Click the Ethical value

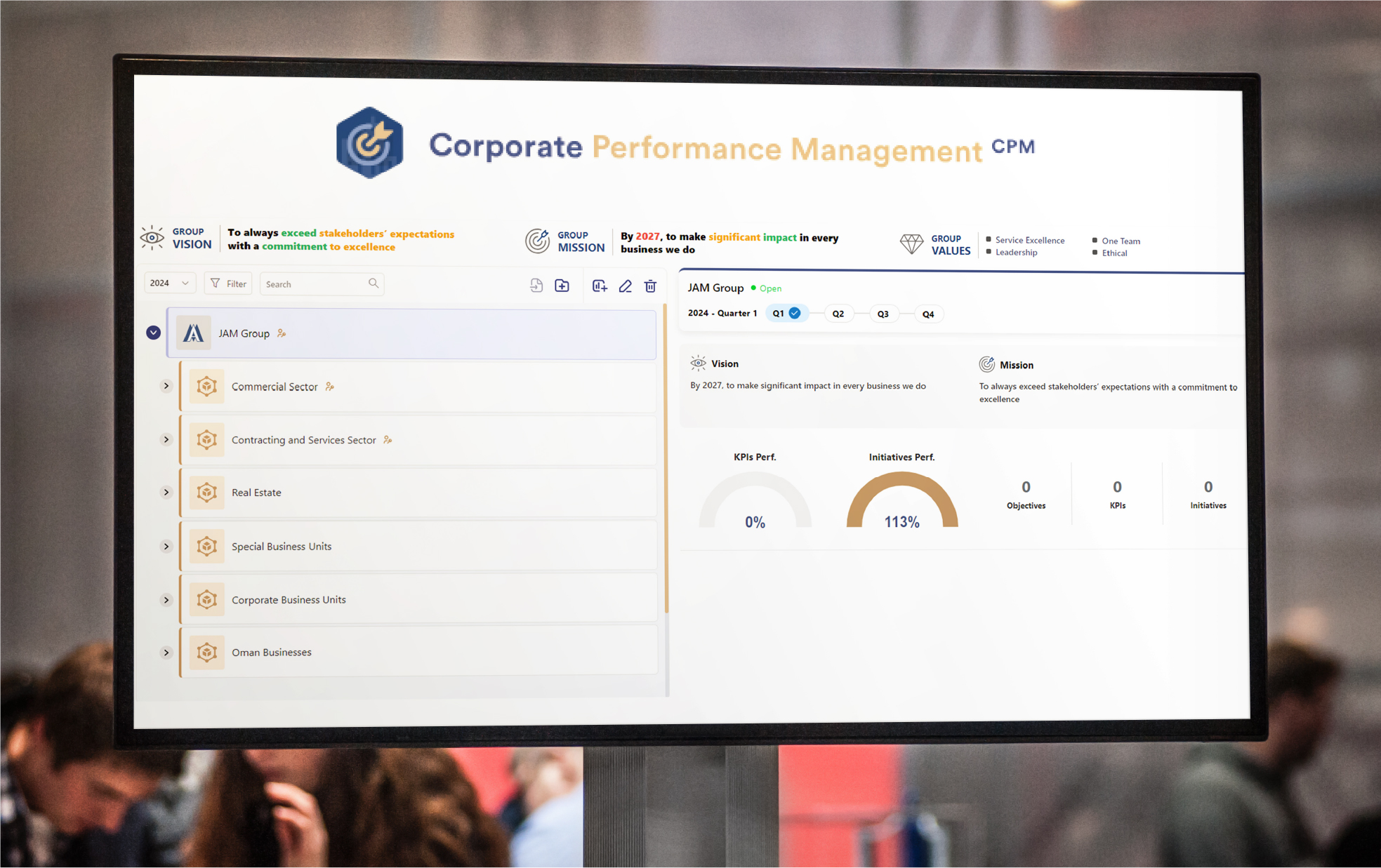click(x=1115, y=253)
